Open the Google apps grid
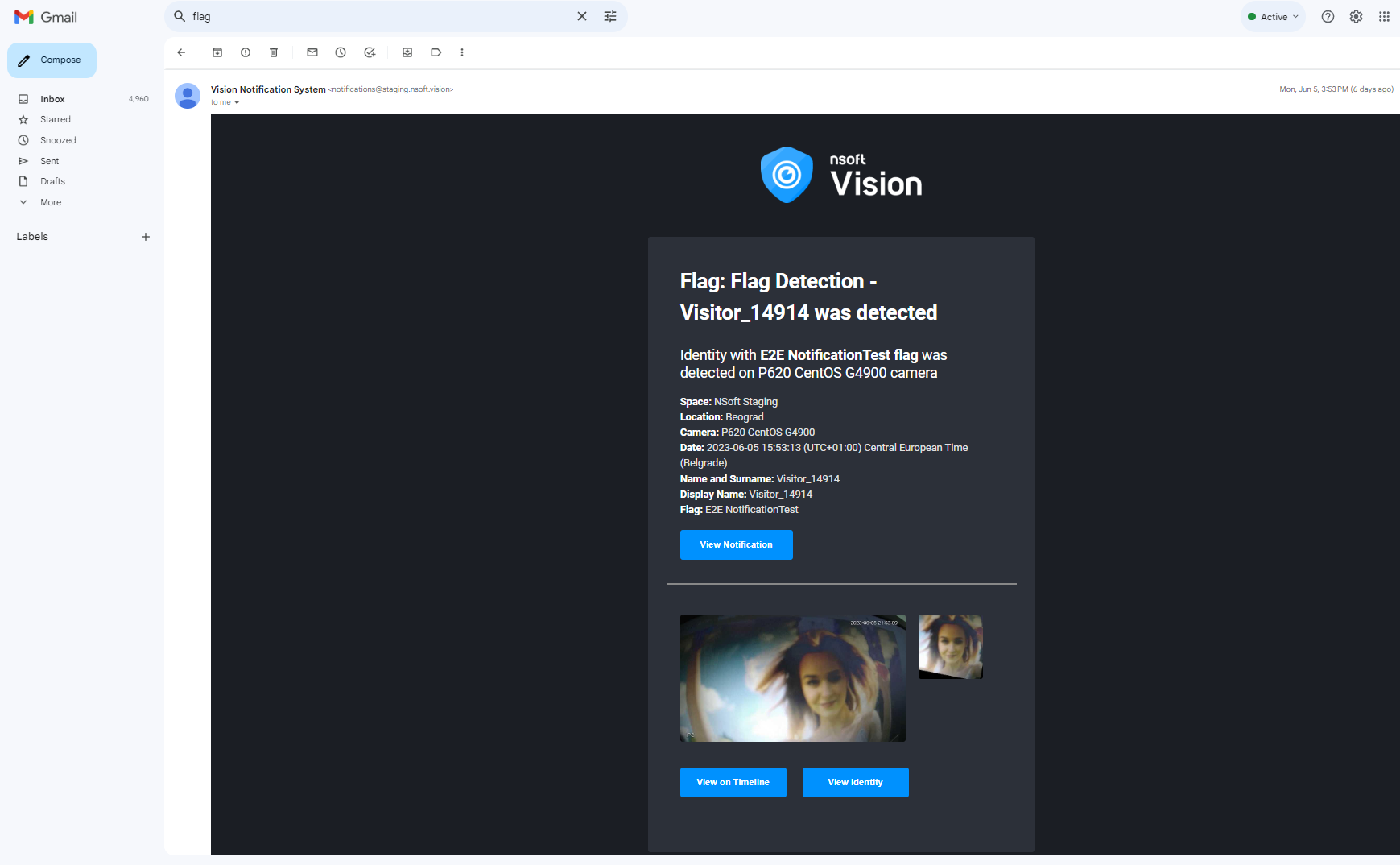1400x865 pixels. pos(1384,16)
